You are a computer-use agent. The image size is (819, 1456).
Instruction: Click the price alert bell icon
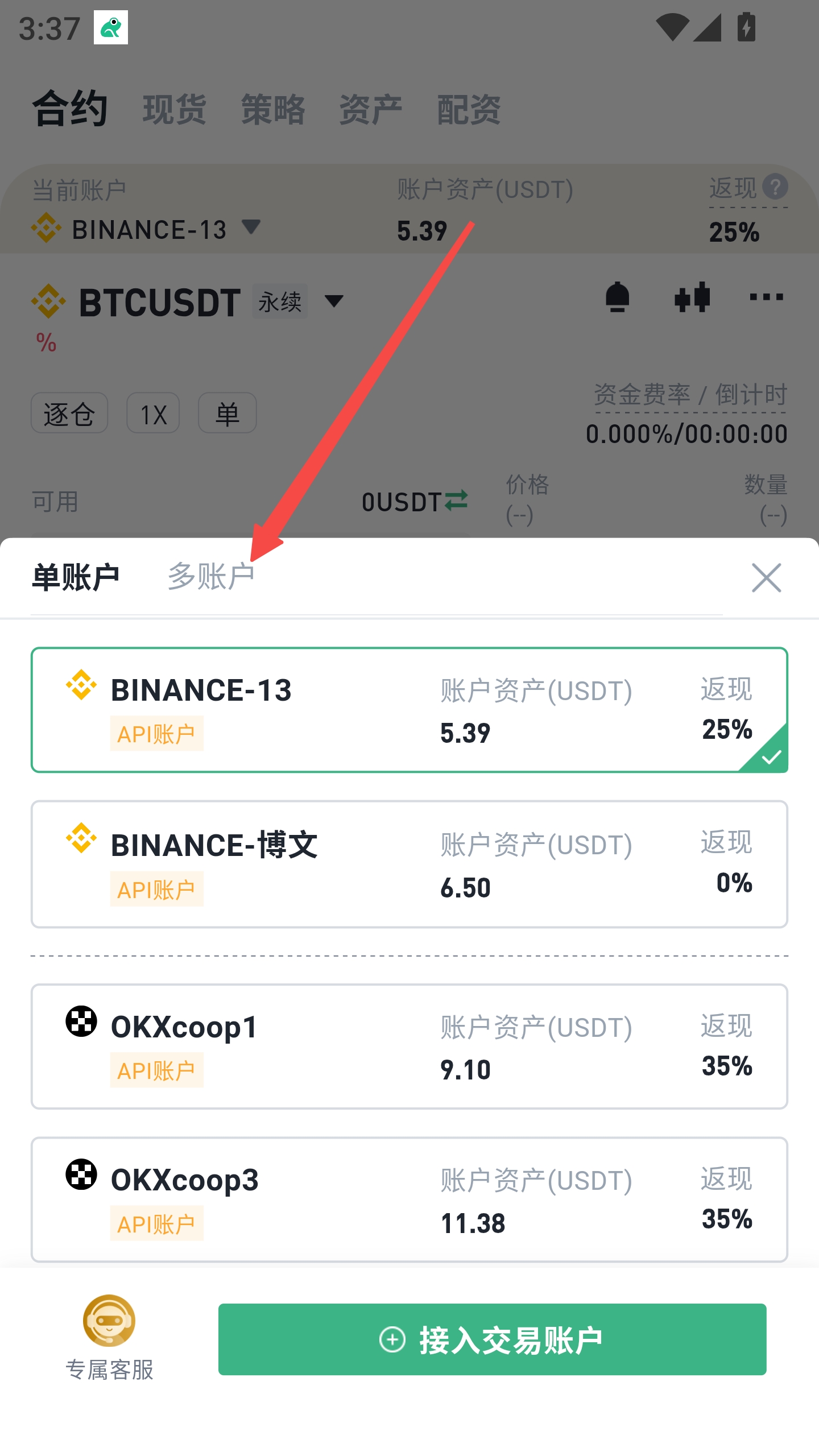tap(617, 297)
